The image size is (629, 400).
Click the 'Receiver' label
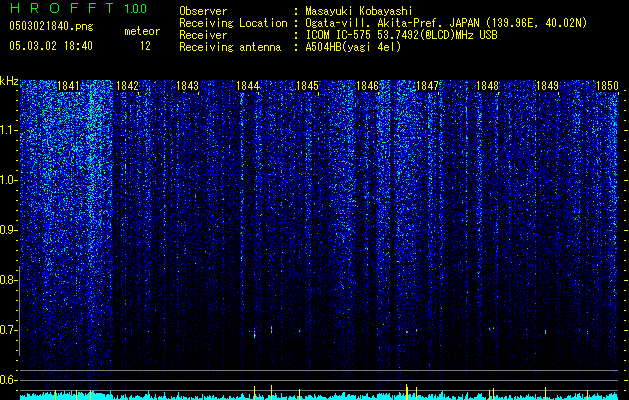coord(203,35)
